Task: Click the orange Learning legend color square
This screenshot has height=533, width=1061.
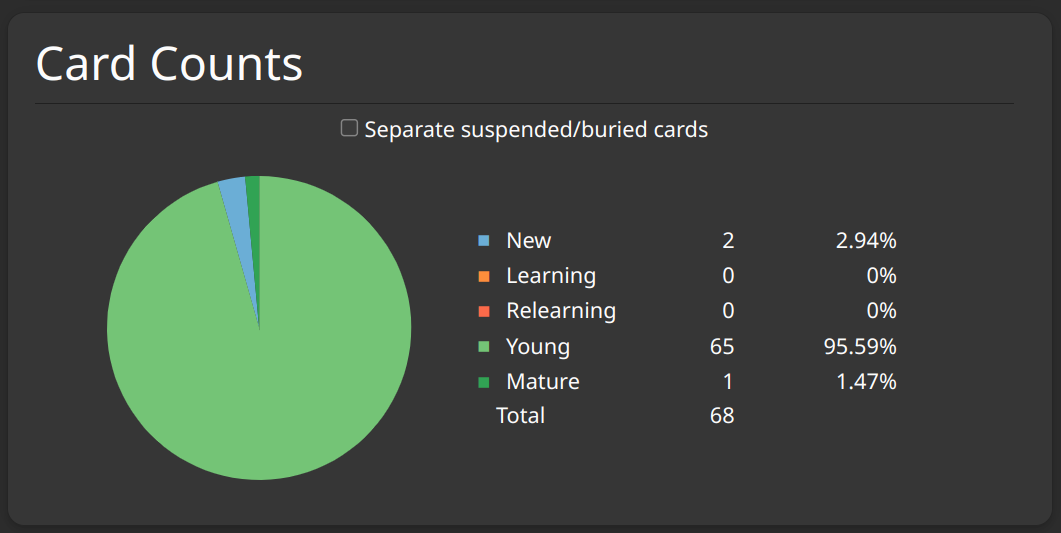Action: [484, 276]
